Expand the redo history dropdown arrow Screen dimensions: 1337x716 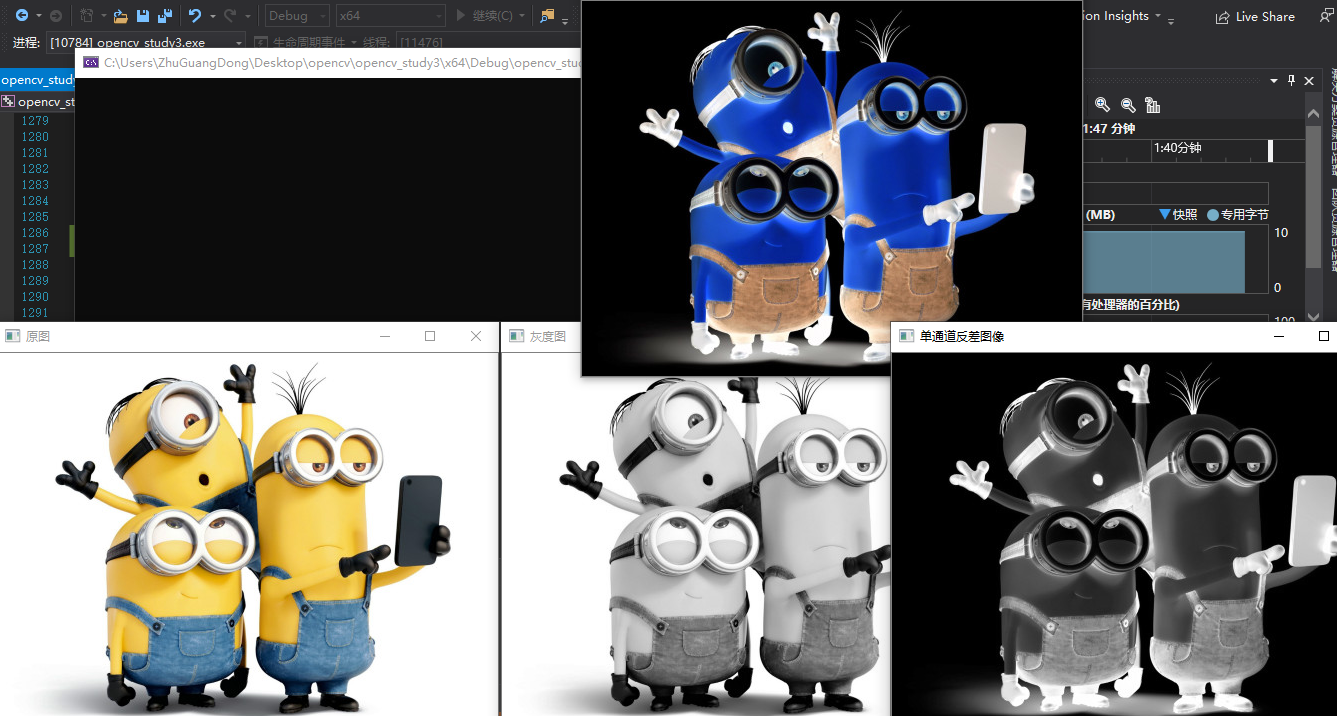click(247, 16)
